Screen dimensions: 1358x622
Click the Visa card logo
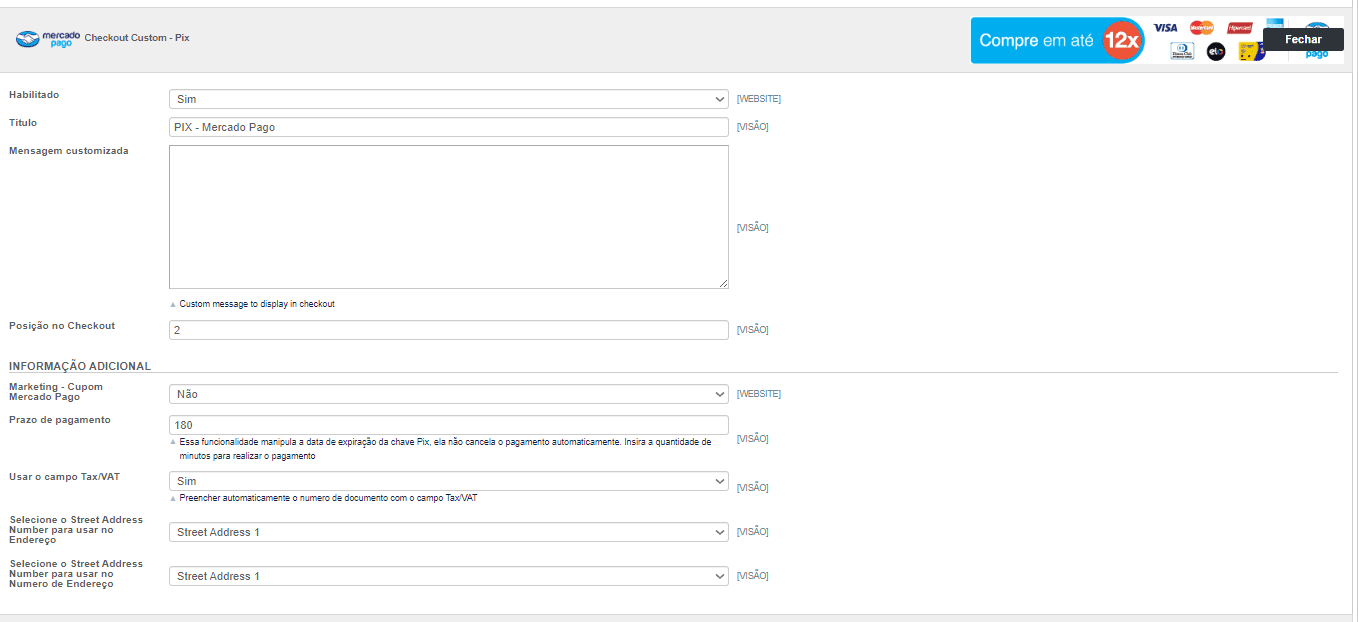(x=1165, y=28)
